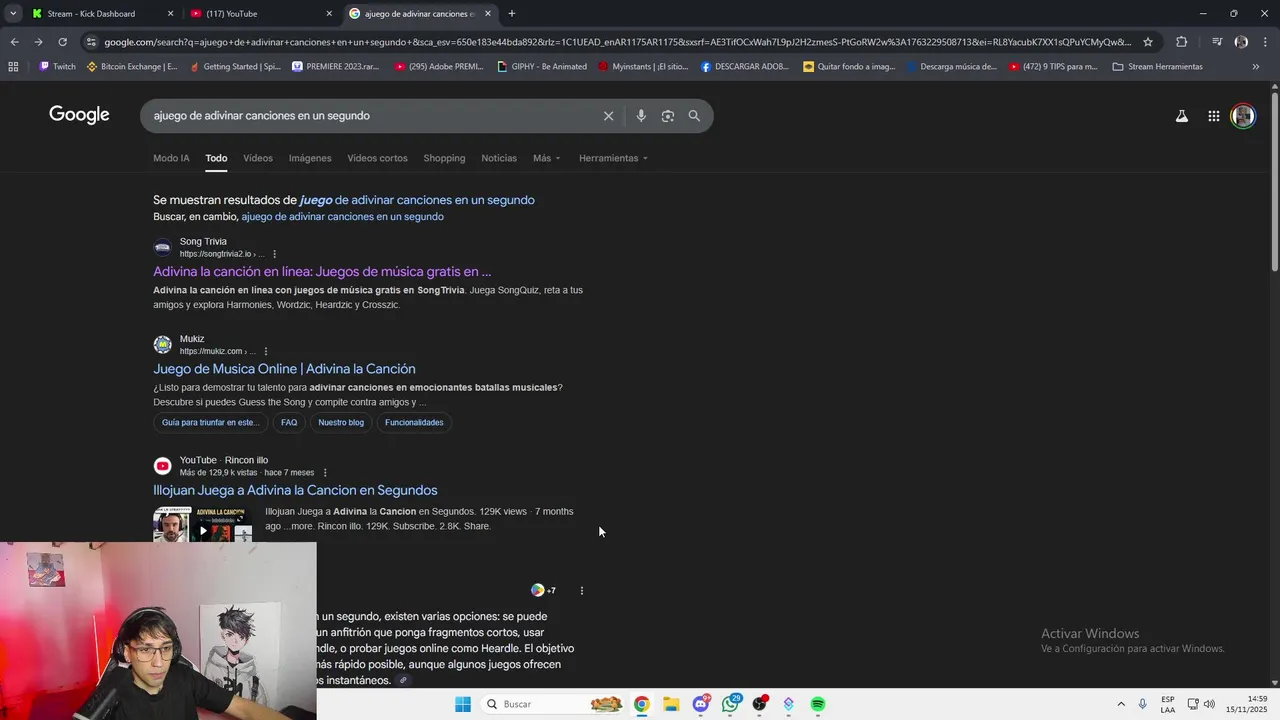Open Discord from the taskbar
Viewport: 1280px width, 720px height.
pyautogui.click(x=701, y=704)
